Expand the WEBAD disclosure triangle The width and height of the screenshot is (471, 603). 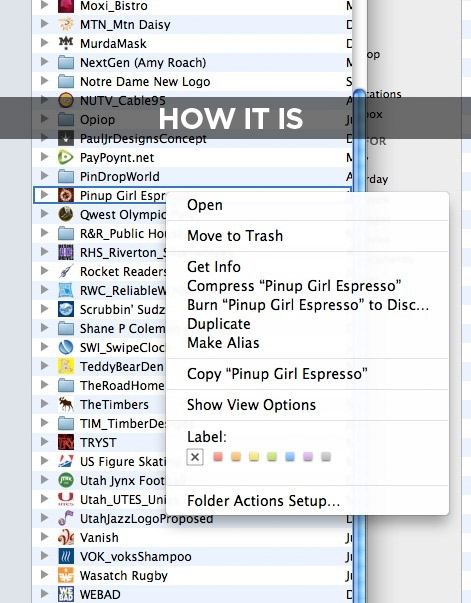click(x=45, y=593)
